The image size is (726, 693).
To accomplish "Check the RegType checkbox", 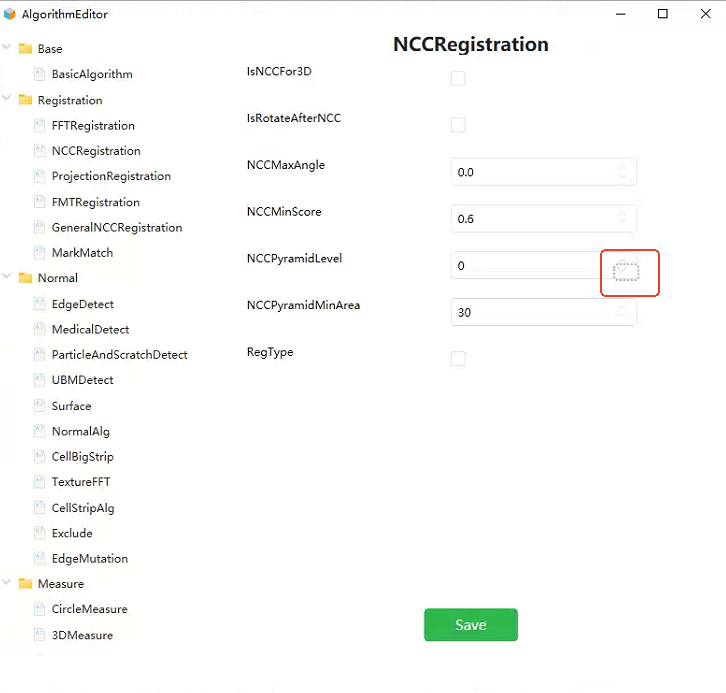I will click(458, 358).
